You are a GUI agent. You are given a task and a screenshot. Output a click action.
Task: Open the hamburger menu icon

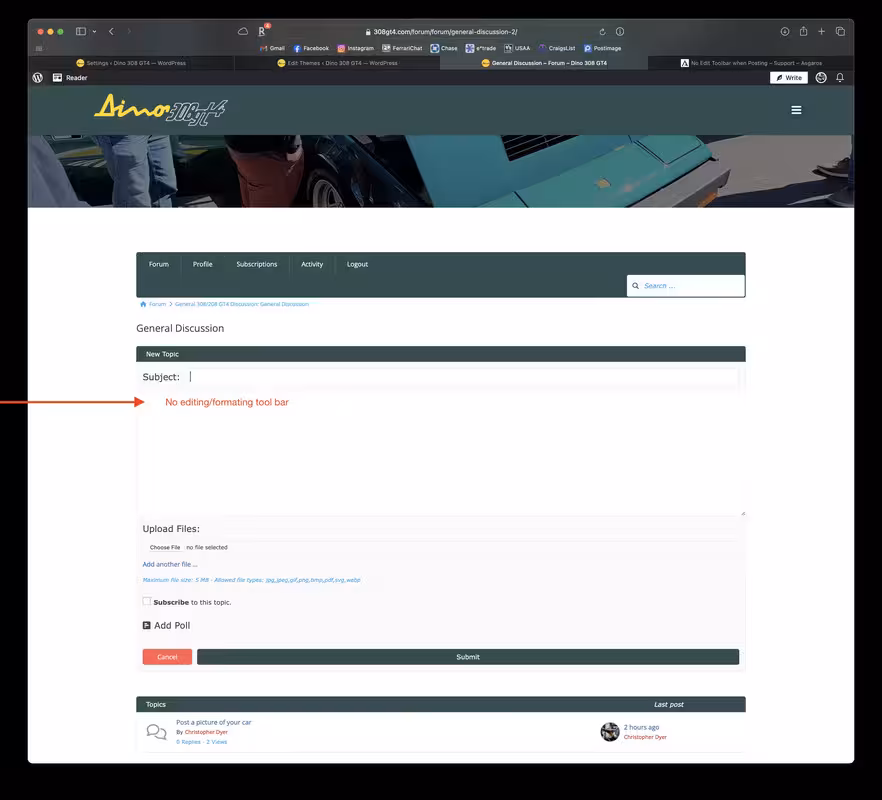(x=796, y=110)
